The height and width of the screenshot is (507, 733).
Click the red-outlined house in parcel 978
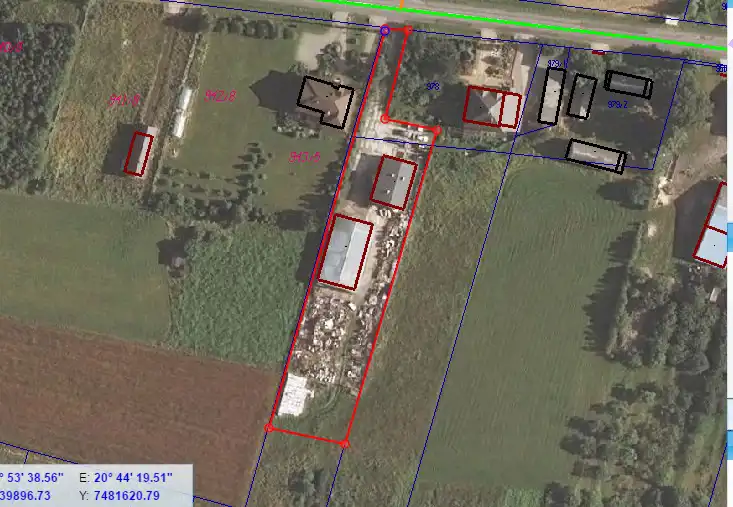pos(491,107)
